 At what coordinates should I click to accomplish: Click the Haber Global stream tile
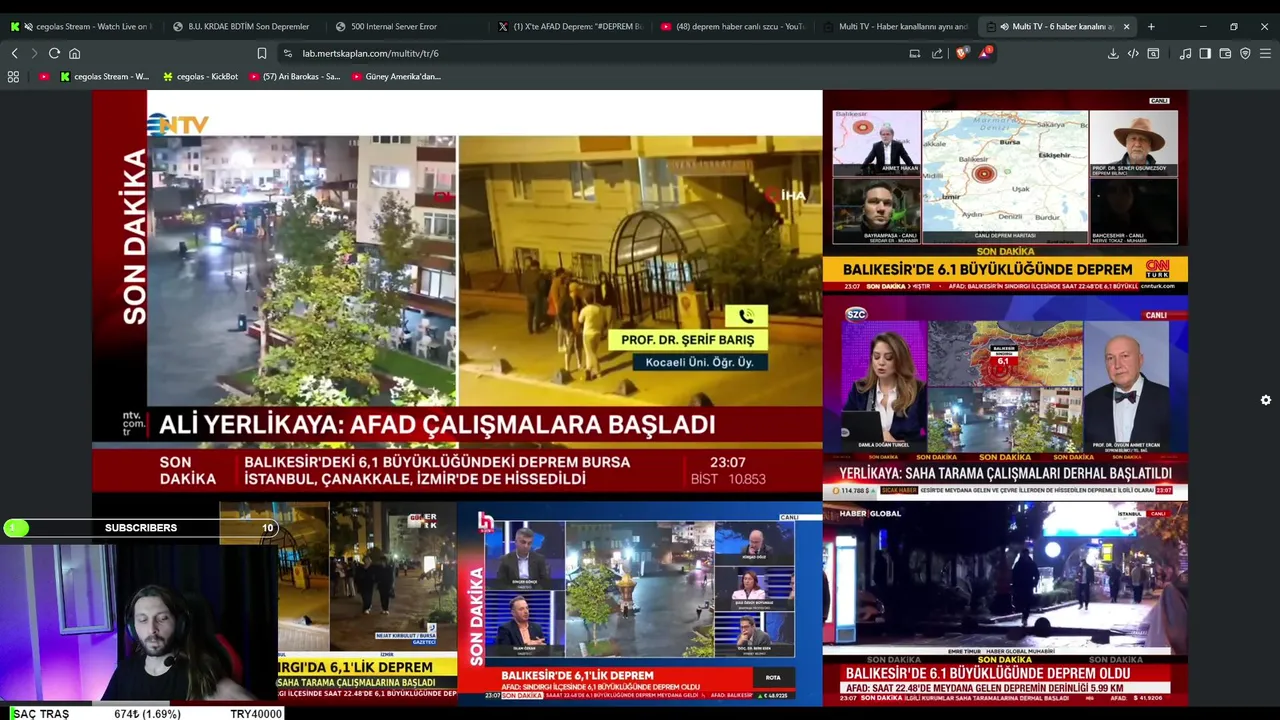[1005, 604]
